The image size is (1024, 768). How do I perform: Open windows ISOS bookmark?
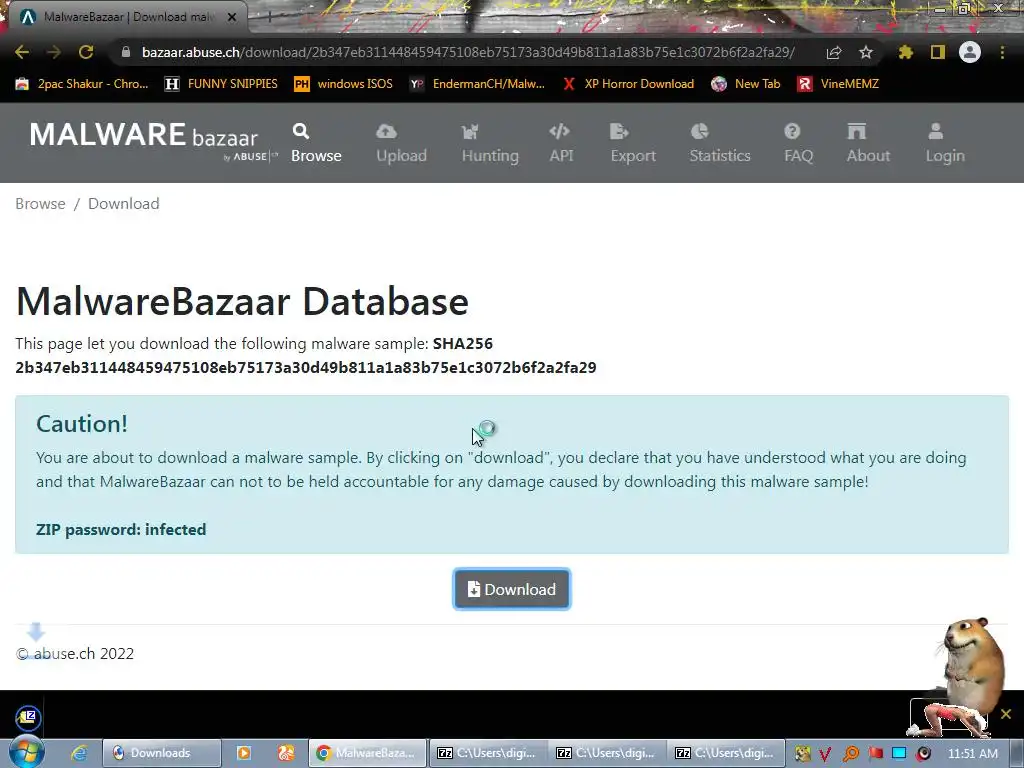click(x=344, y=84)
